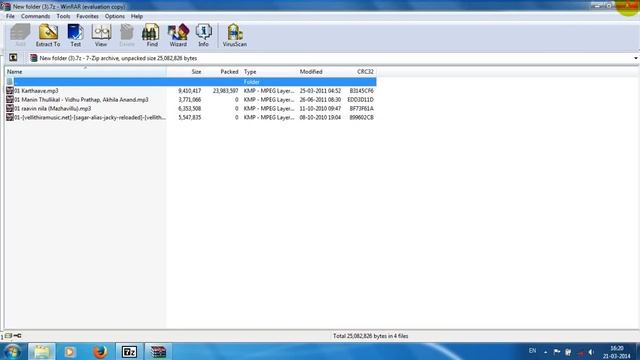Screen dimensions: 640x360
Task: Select 01 Manin Thullikal - Vidhu Prathap file
Action: [x=81, y=100]
